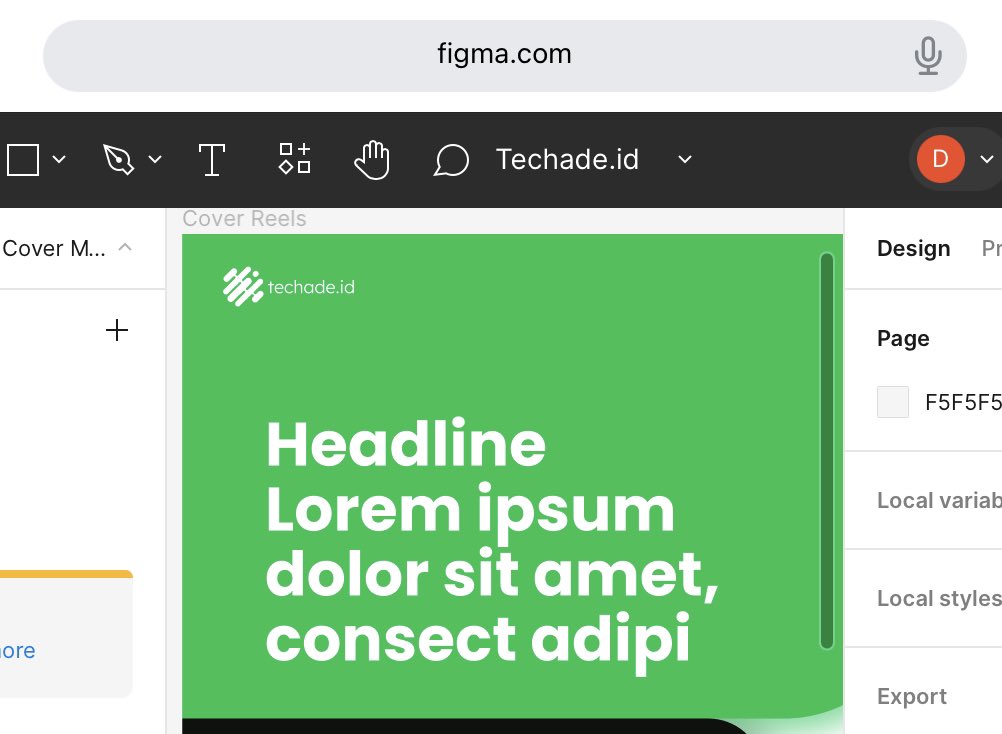The image size is (1002, 734).
Task: Tap the microphone icon in the address bar
Action: click(928, 55)
